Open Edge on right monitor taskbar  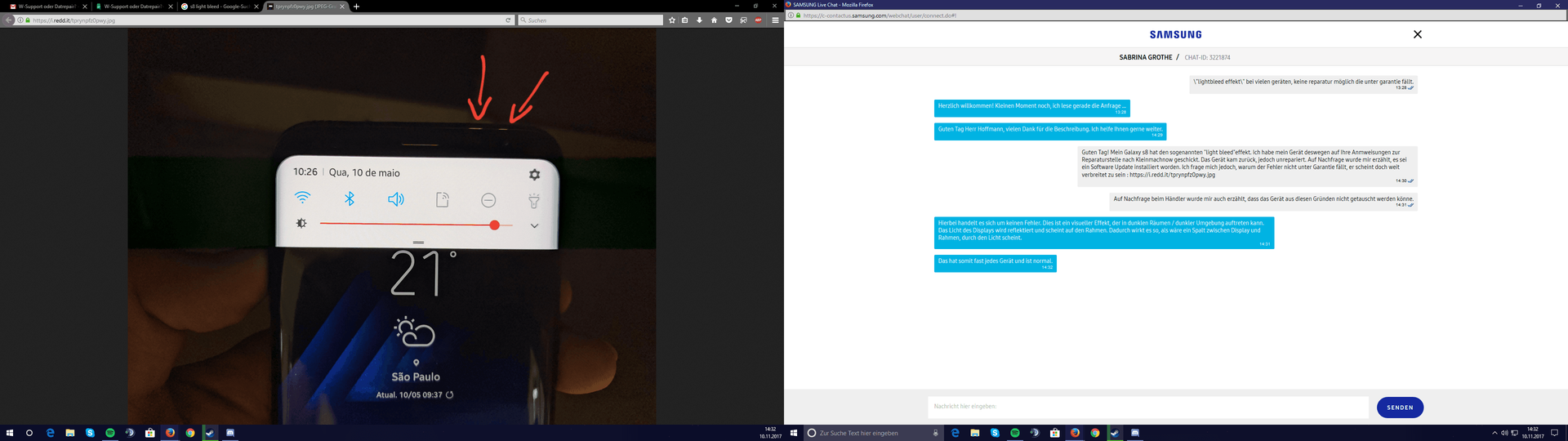955,433
